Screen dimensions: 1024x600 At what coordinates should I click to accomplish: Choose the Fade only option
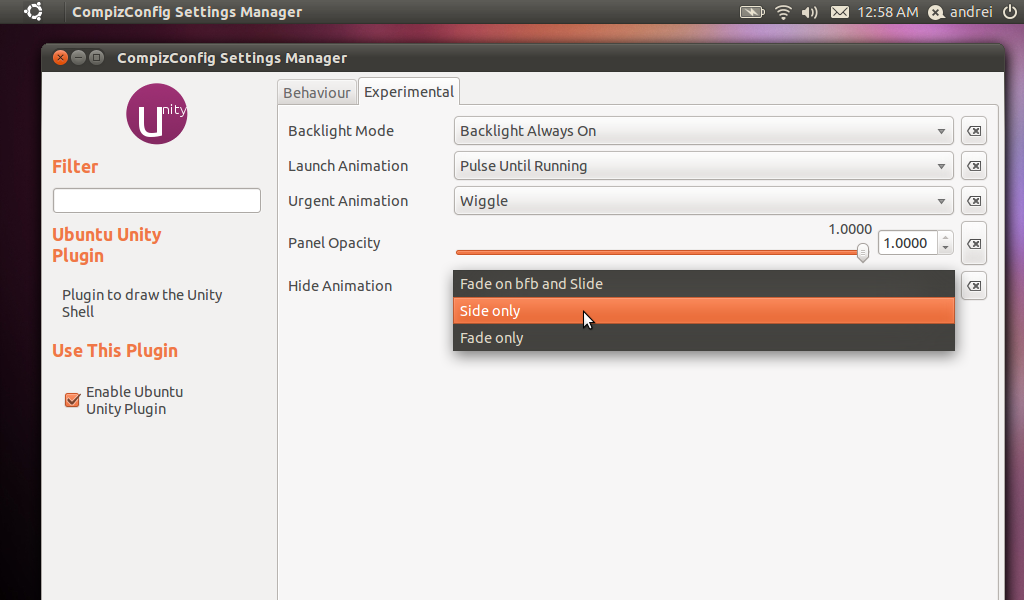(x=703, y=338)
